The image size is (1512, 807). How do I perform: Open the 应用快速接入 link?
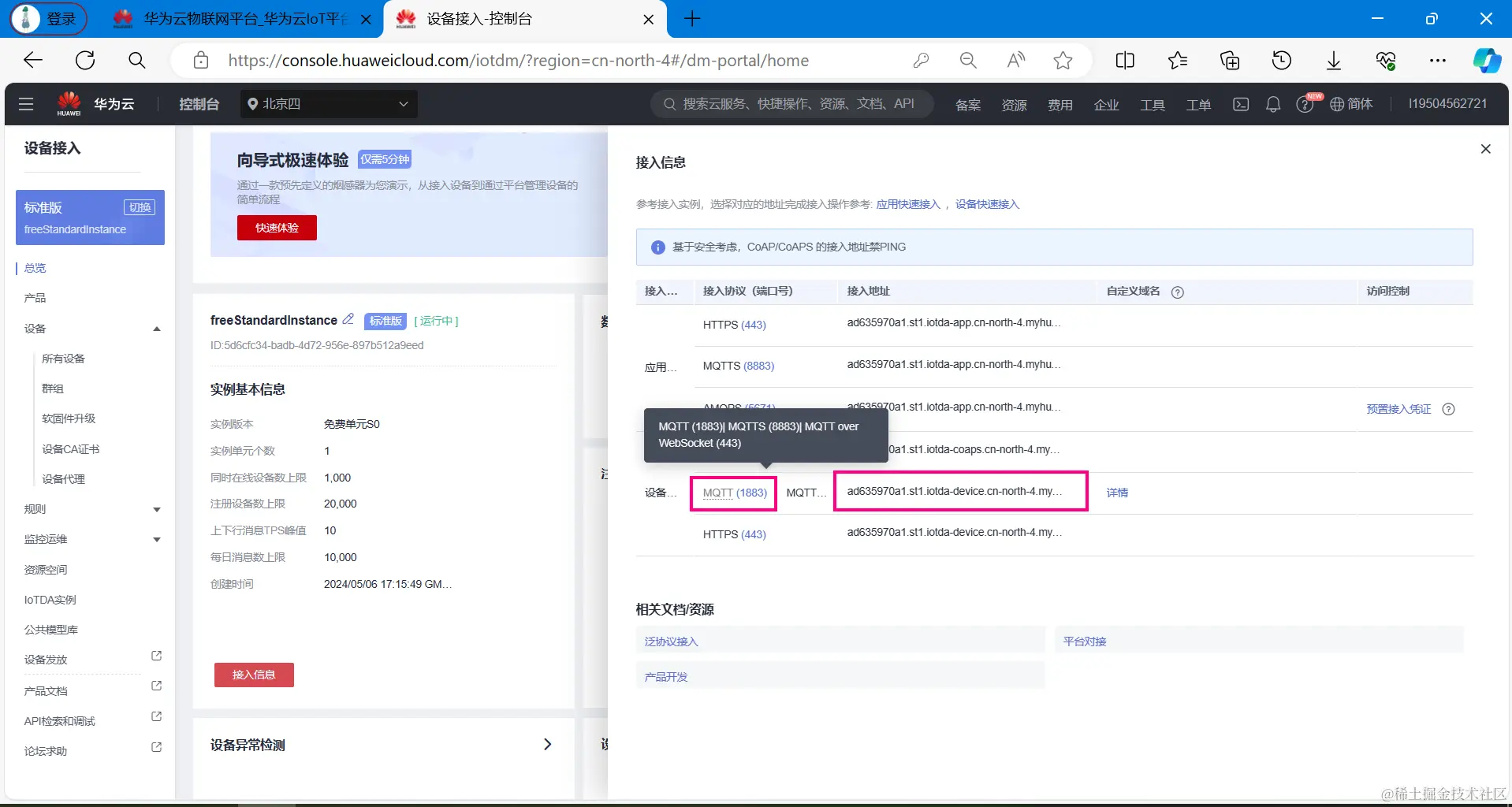908,204
